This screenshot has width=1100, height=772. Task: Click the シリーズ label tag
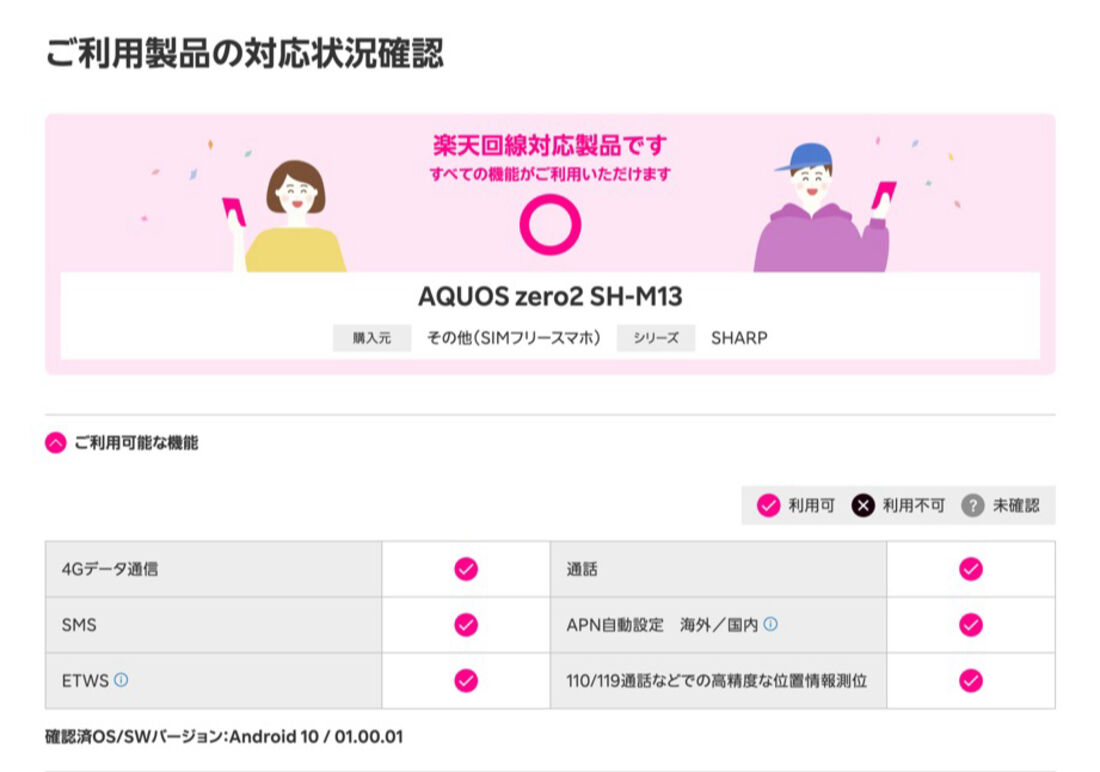[656, 338]
